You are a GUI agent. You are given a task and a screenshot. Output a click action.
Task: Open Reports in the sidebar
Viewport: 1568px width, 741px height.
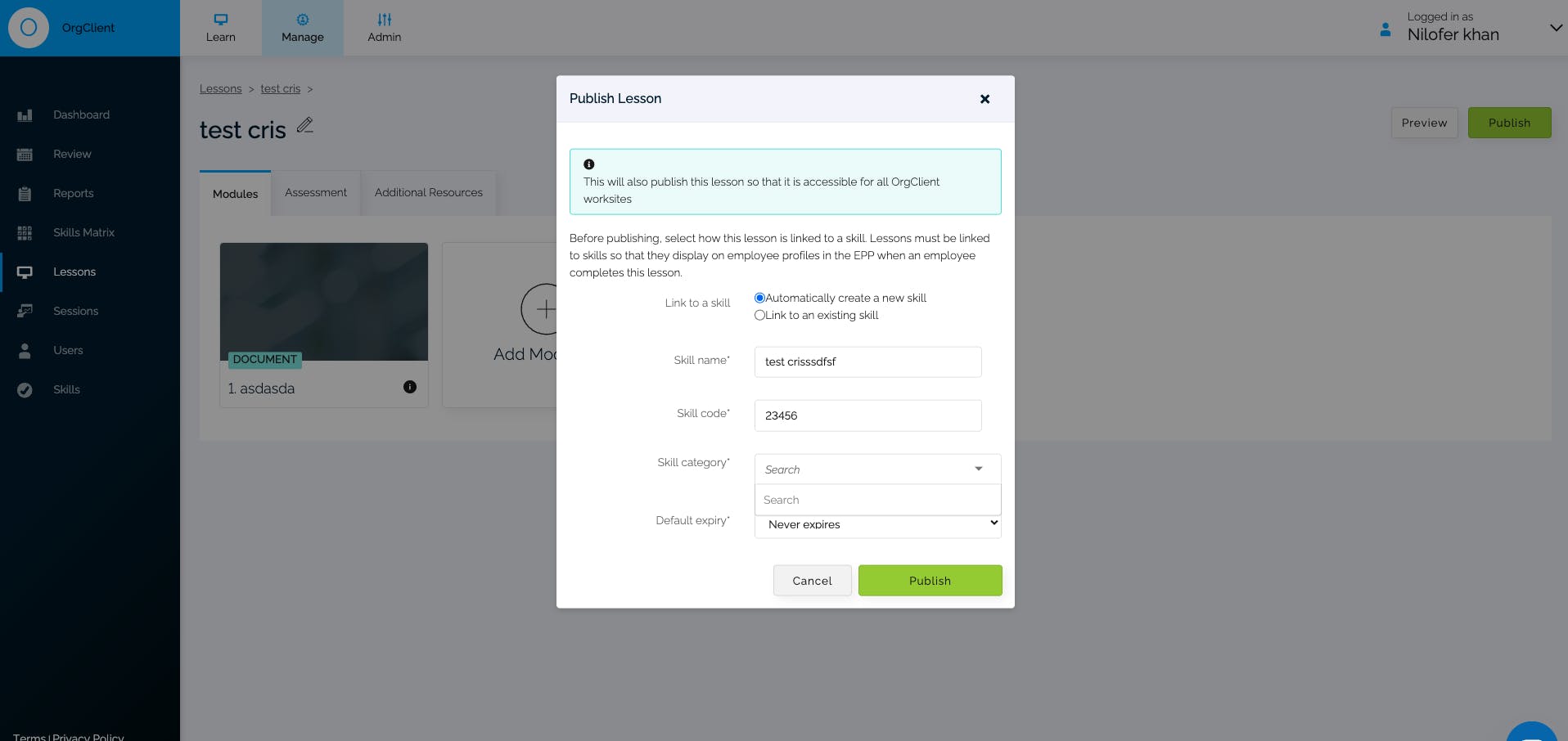tap(73, 193)
